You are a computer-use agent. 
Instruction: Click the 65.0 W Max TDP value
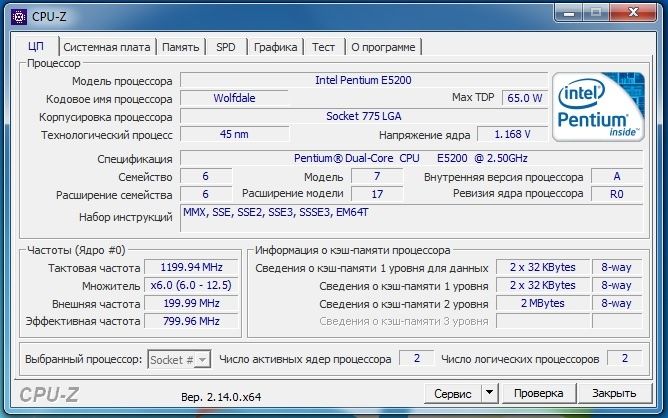click(525, 98)
